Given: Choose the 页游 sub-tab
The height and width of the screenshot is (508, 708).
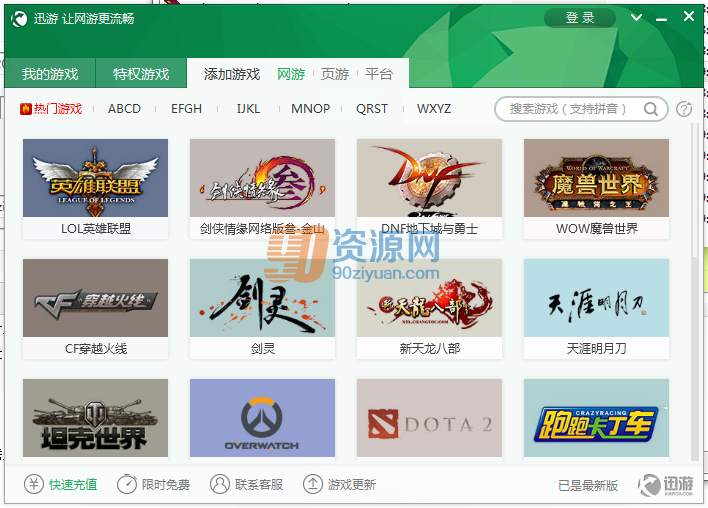Looking at the screenshot, I should [x=335, y=74].
